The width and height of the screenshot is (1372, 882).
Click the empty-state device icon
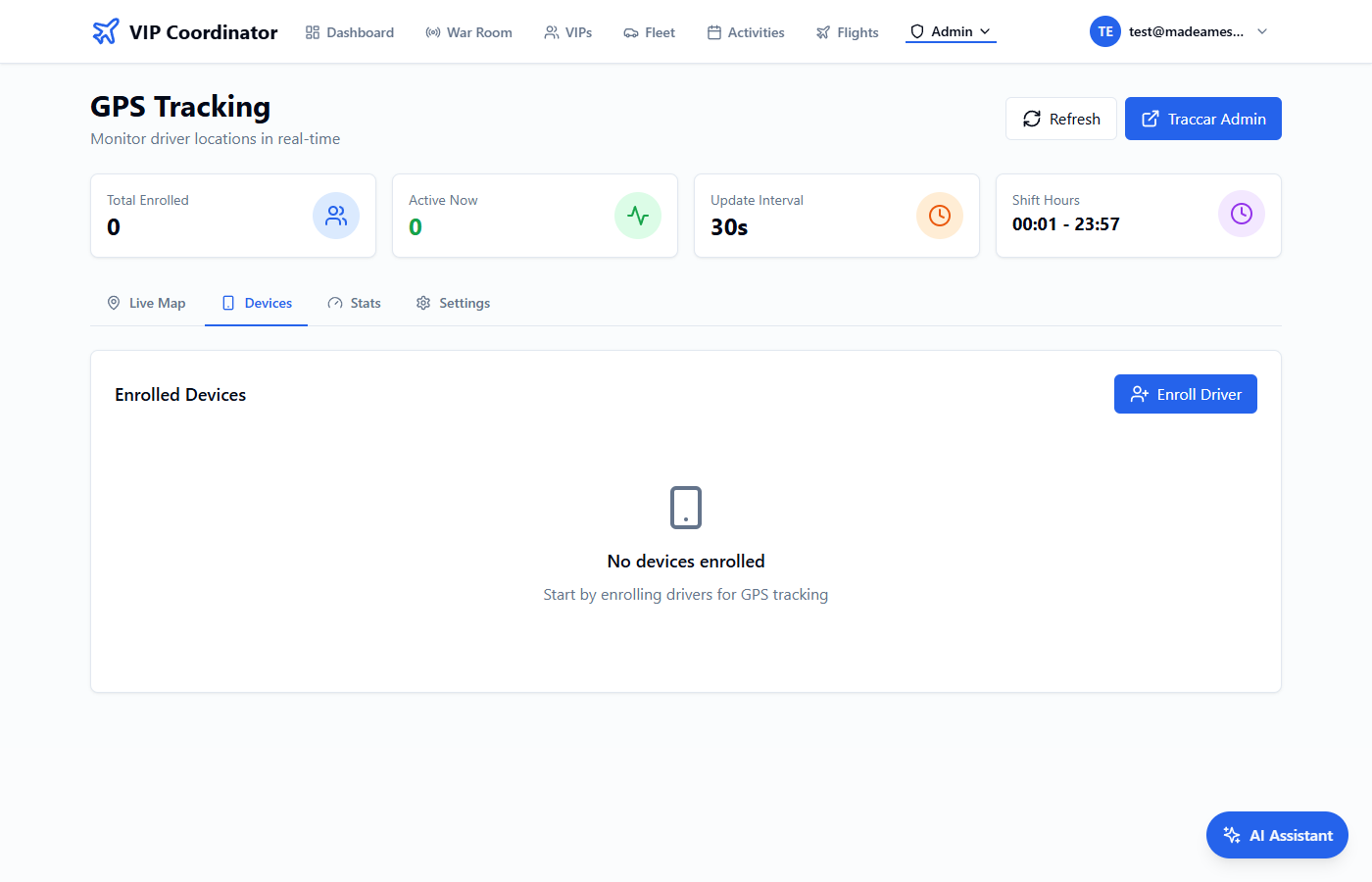pyautogui.click(x=686, y=508)
